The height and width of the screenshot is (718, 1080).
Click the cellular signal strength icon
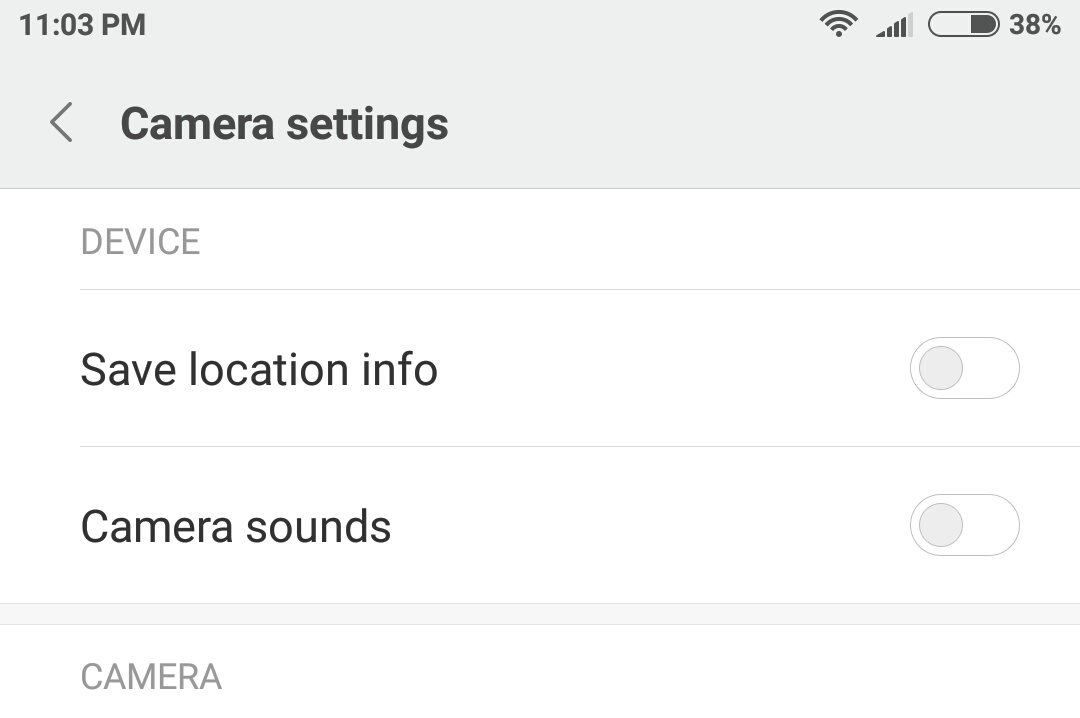pyautogui.click(x=894, y=25)
